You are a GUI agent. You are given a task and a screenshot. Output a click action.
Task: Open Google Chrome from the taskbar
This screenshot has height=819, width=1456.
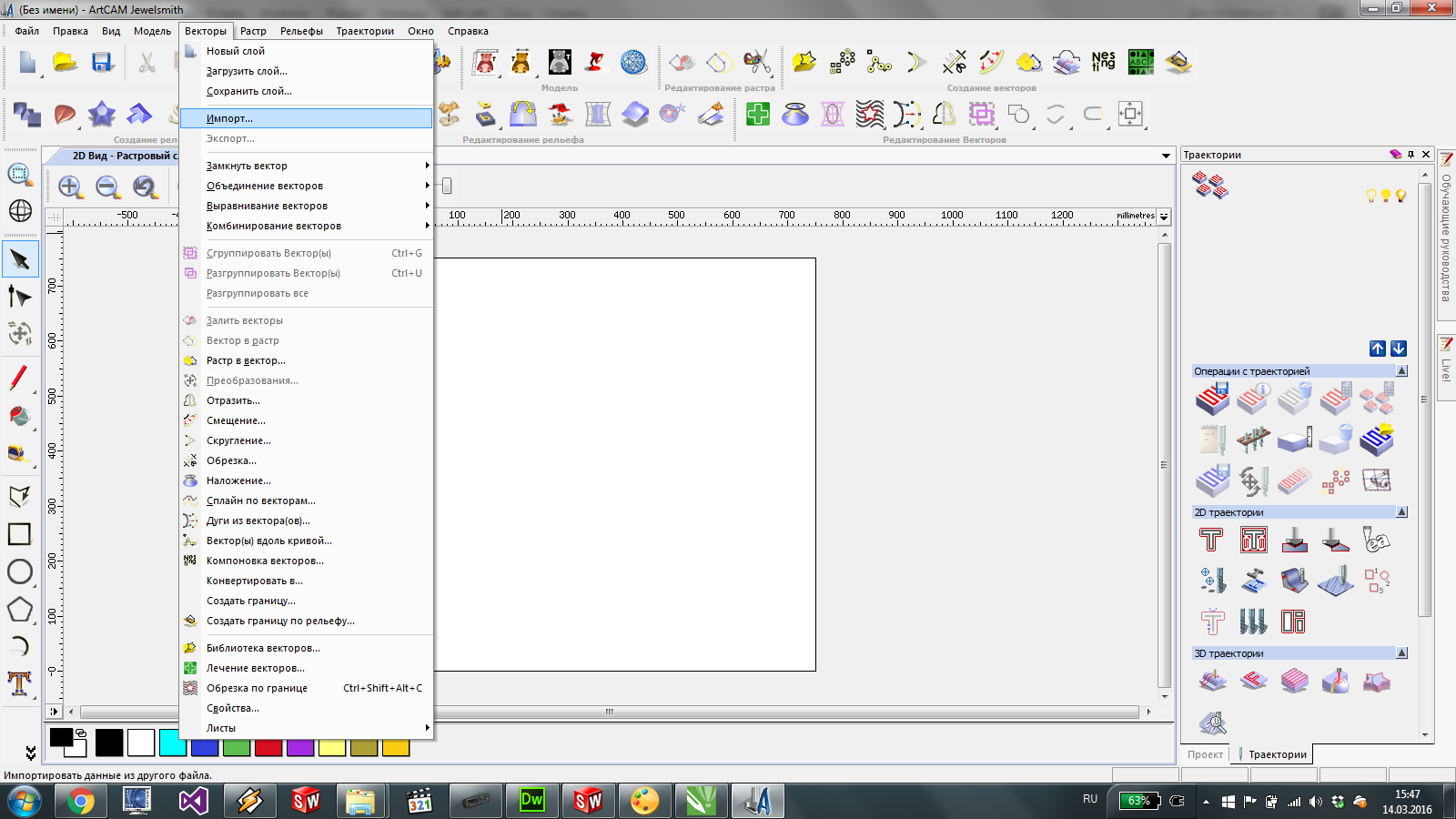click(x=81, y=801)
